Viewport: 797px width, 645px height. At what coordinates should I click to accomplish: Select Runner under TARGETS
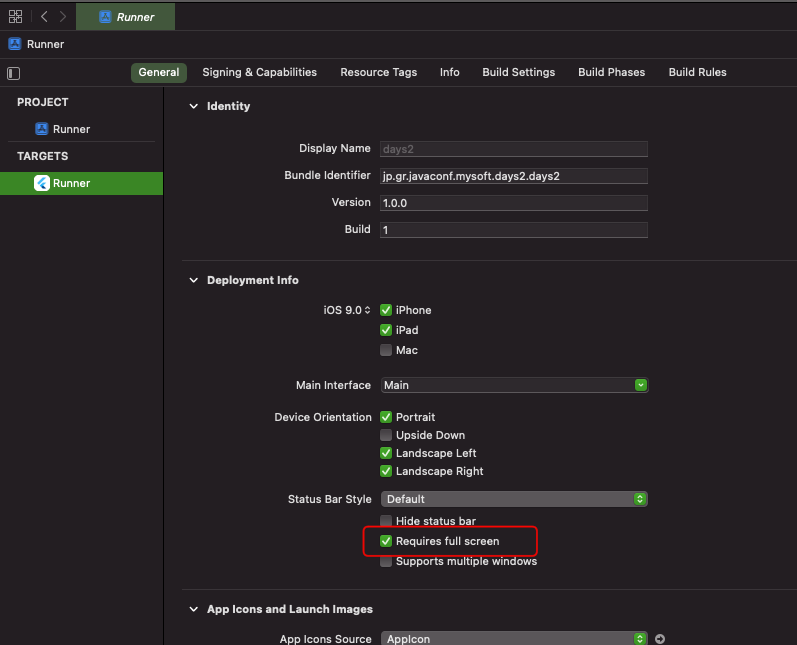[81, 183]
